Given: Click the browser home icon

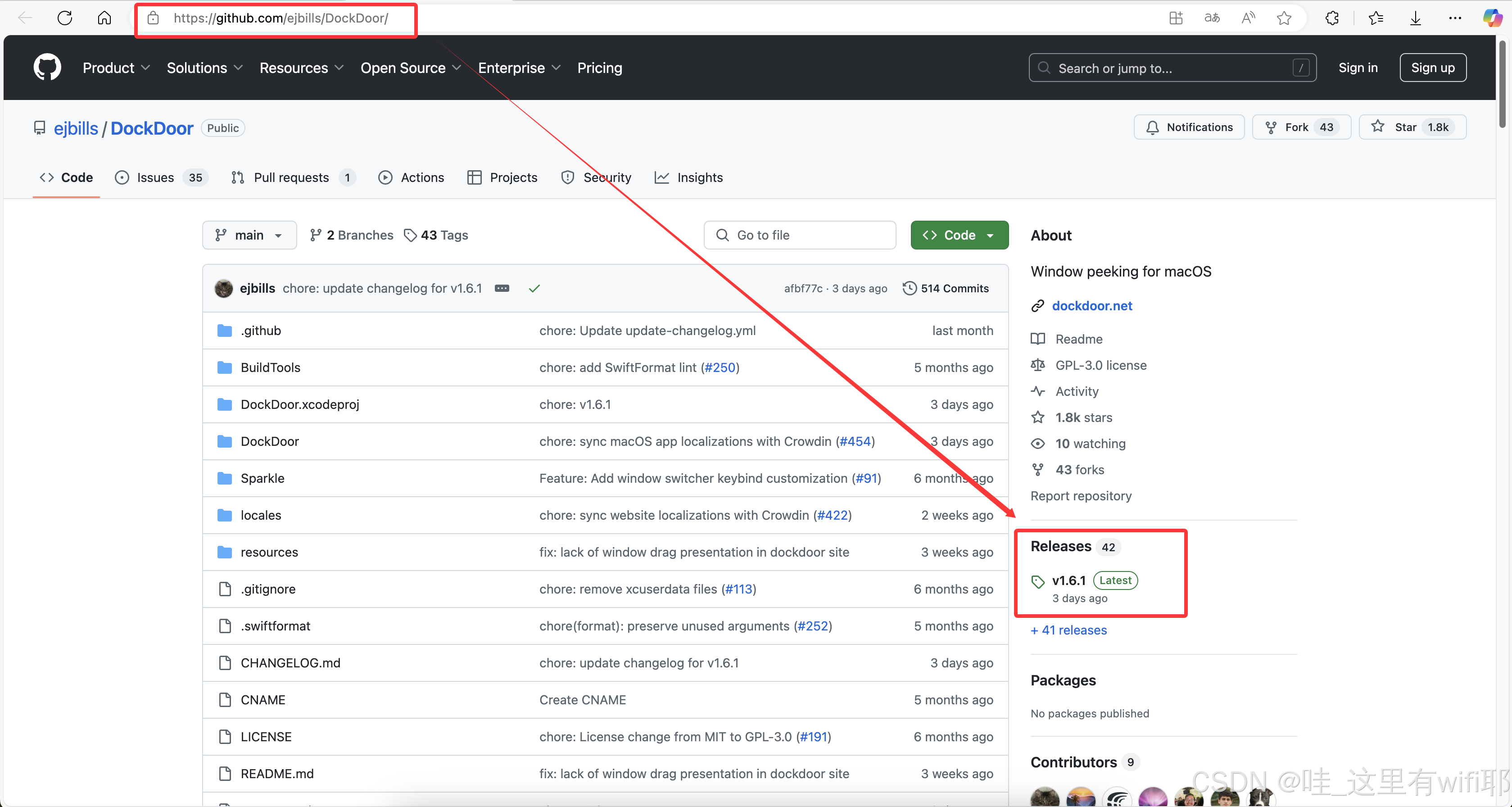Looking at the screenshot, I should click(x=104, y=18).
